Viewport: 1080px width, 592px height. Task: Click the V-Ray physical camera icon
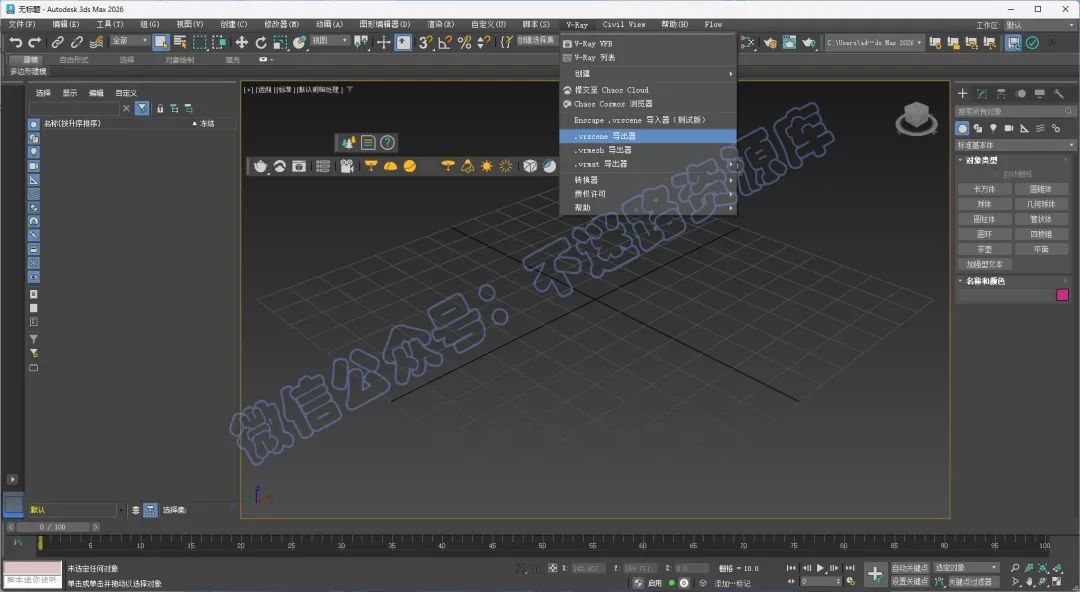tap(346, 166)
